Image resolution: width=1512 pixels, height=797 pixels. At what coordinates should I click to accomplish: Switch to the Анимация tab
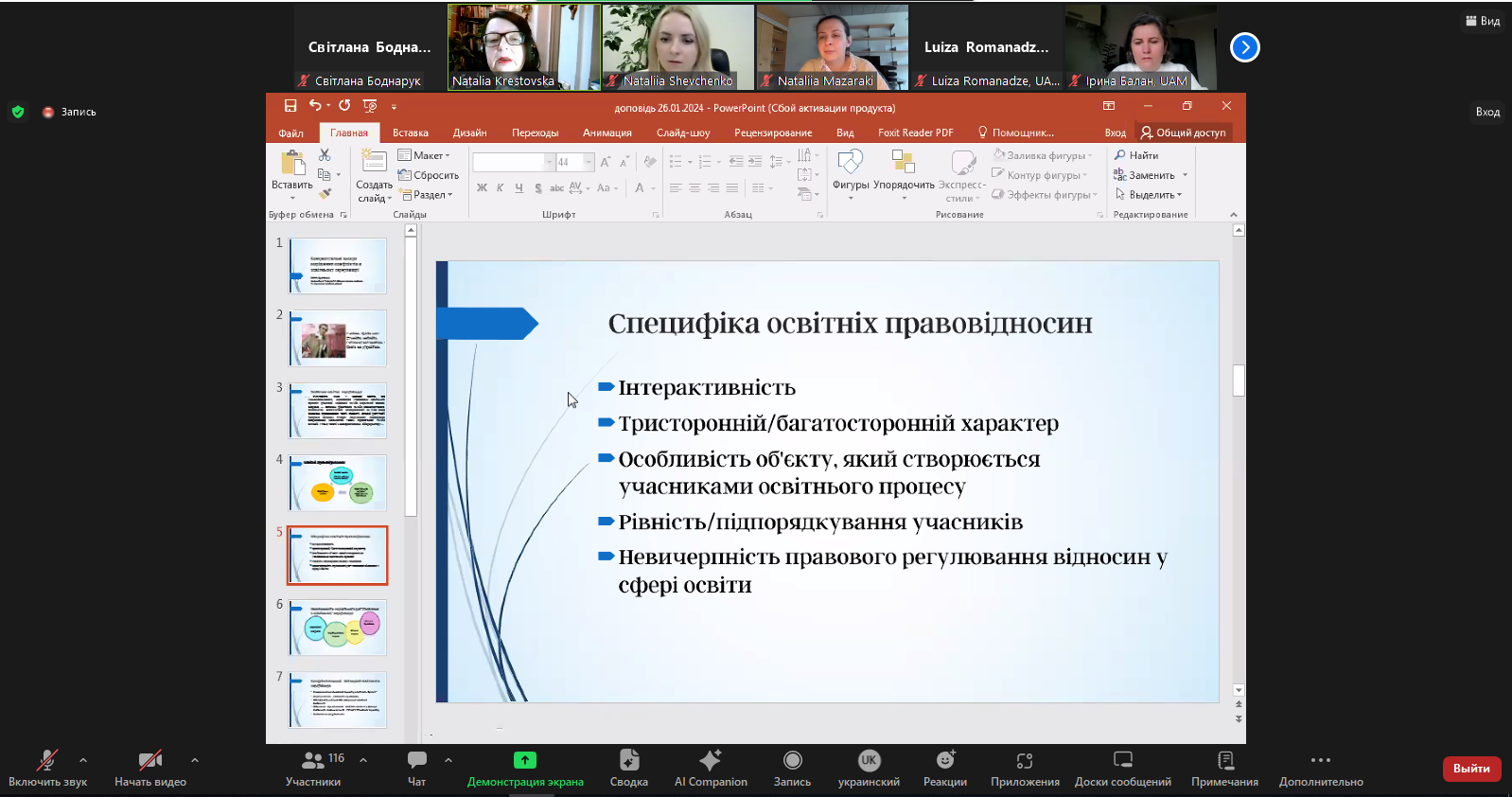(x=607, y=133)
